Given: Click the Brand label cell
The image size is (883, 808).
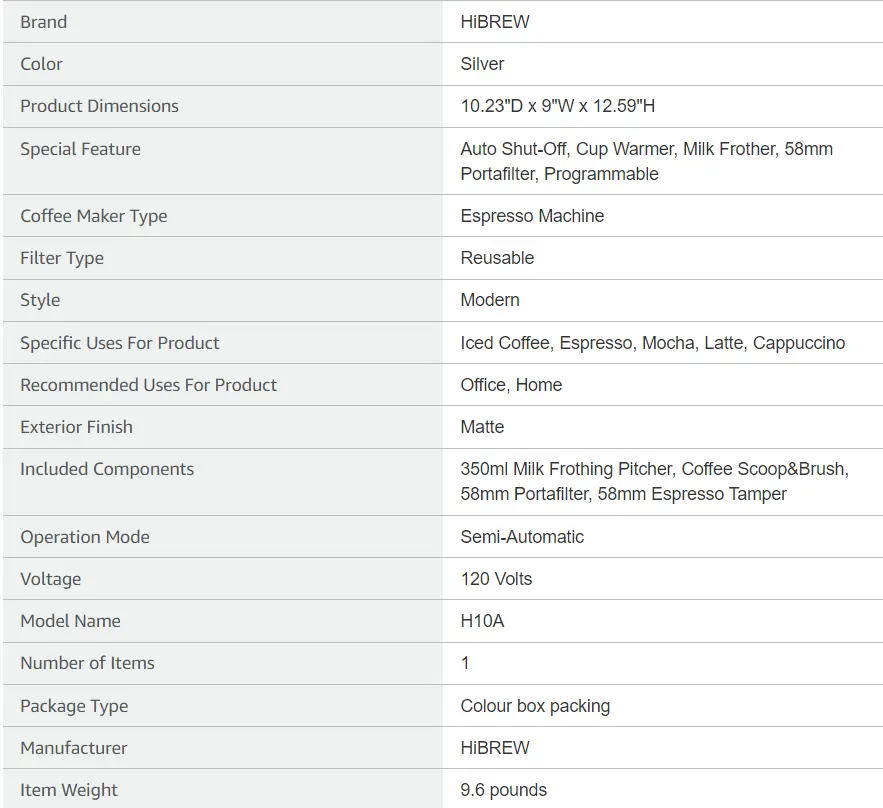Looking at the screenshot, I should [222, 21].
